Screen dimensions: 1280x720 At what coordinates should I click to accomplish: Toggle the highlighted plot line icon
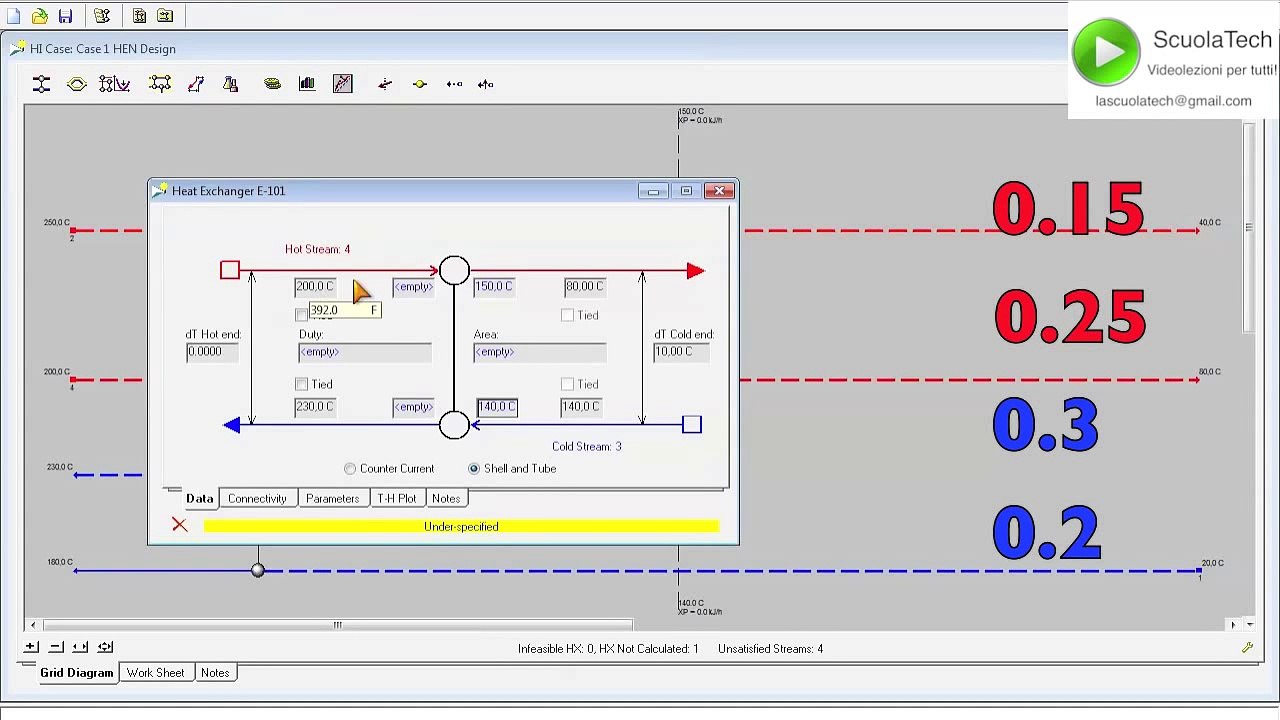click(343, 84)
